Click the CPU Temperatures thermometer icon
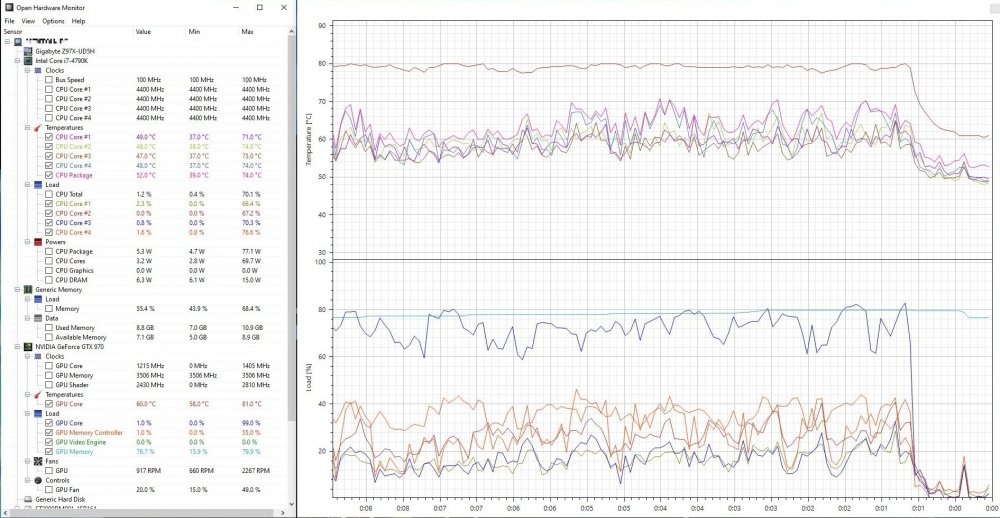The image size is (1000, 518). tap(37, 128)
